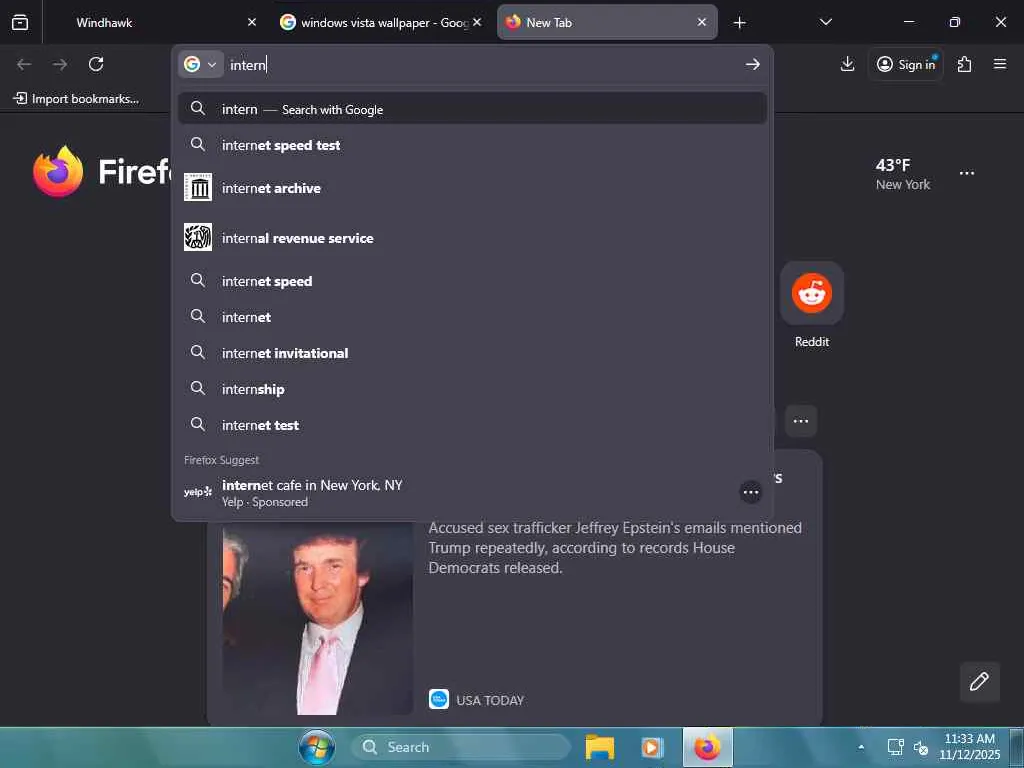Select 'internet test' suggestion

click(472, 424)
